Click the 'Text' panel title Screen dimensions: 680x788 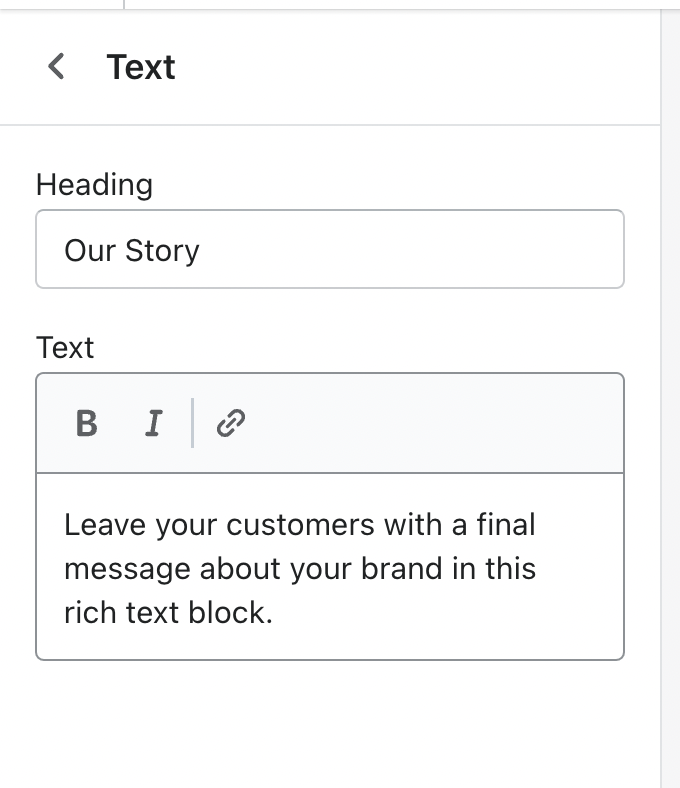pos(141,67)
